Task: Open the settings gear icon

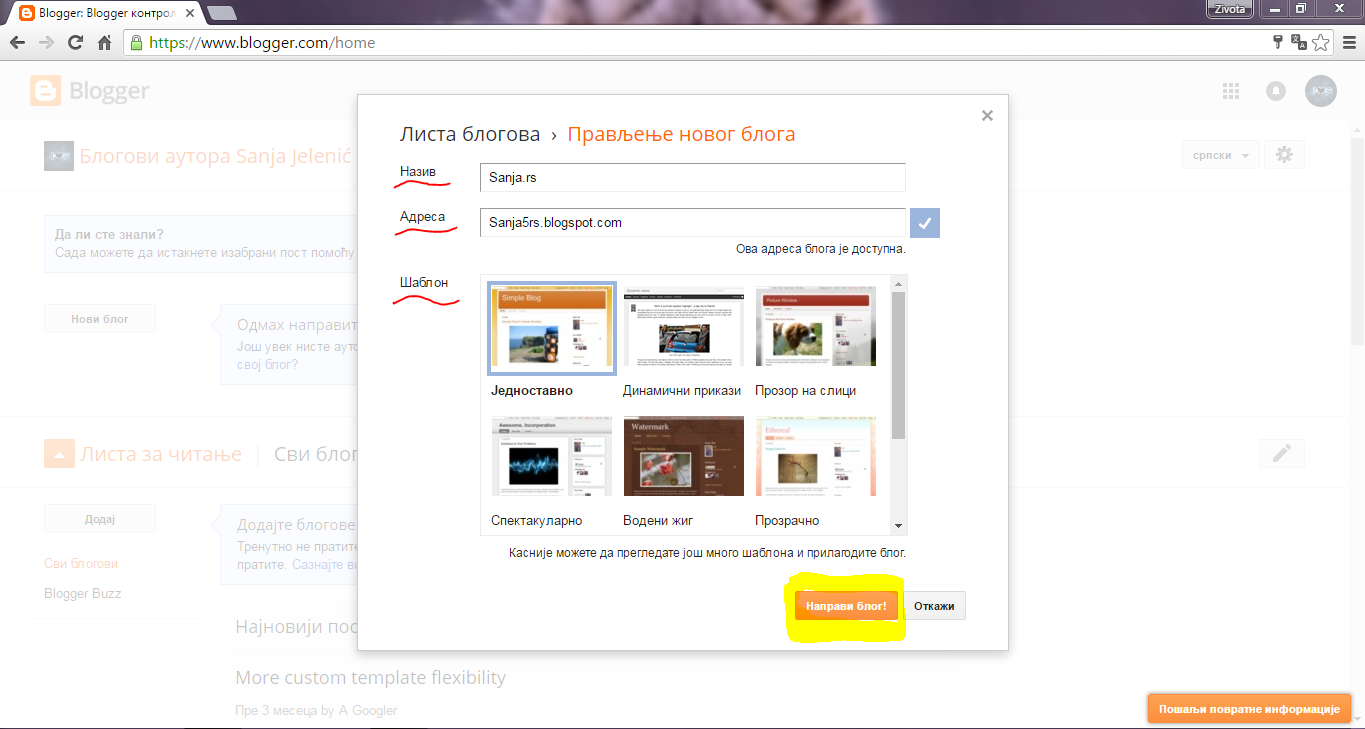Action: click(1285, 154)
